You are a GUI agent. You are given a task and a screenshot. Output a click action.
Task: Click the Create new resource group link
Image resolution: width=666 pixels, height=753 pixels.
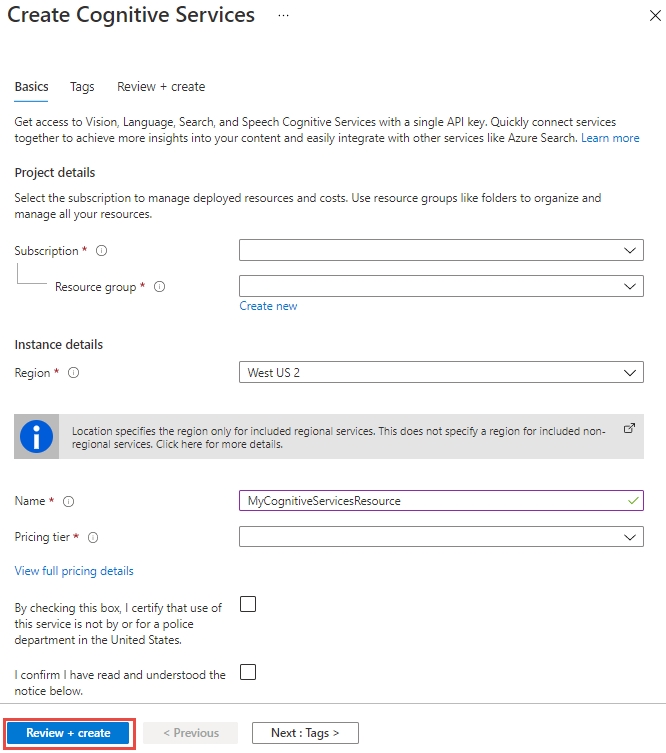[x=268, y=306]
